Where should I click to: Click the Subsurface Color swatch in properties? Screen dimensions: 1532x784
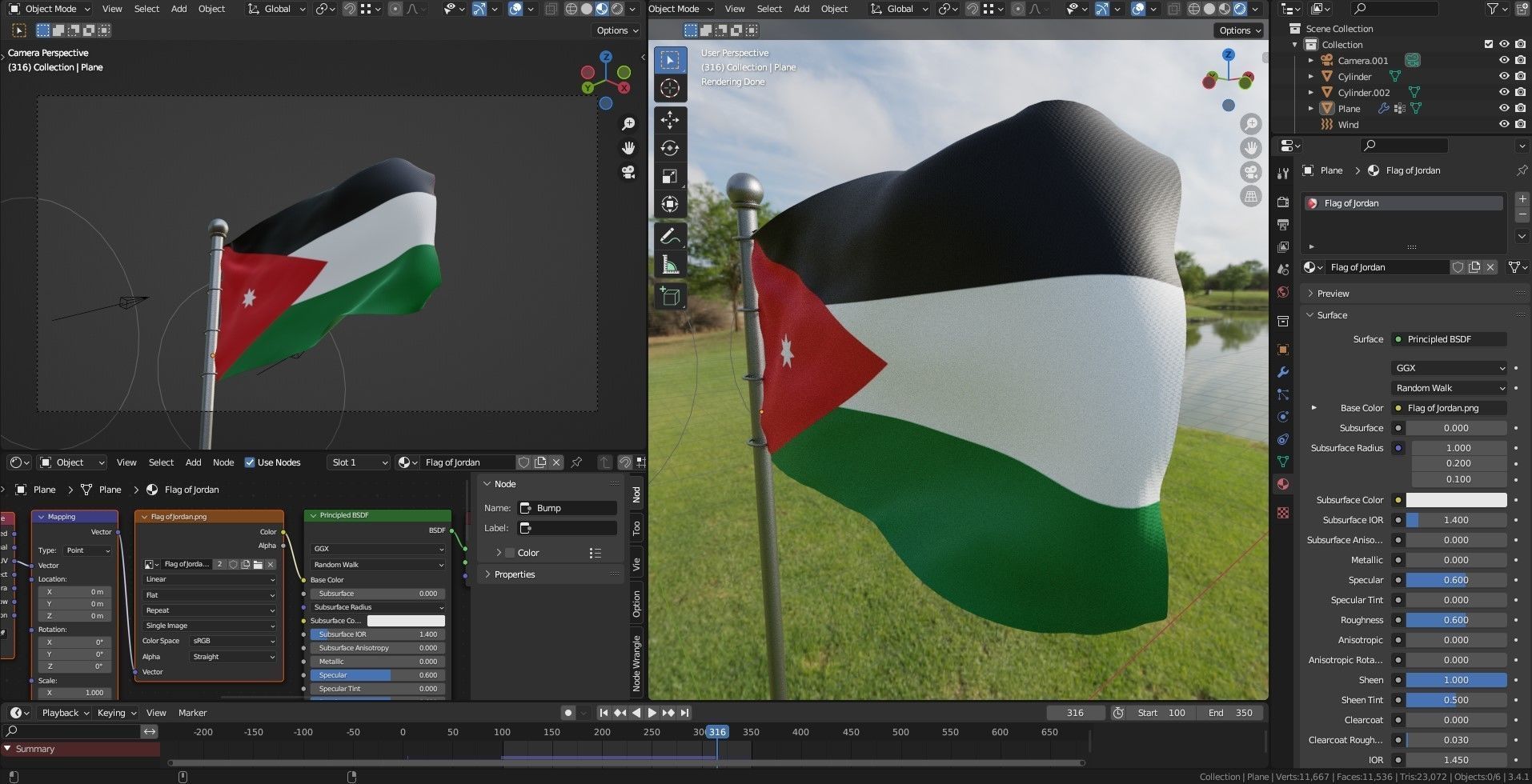coord(1456,500)
